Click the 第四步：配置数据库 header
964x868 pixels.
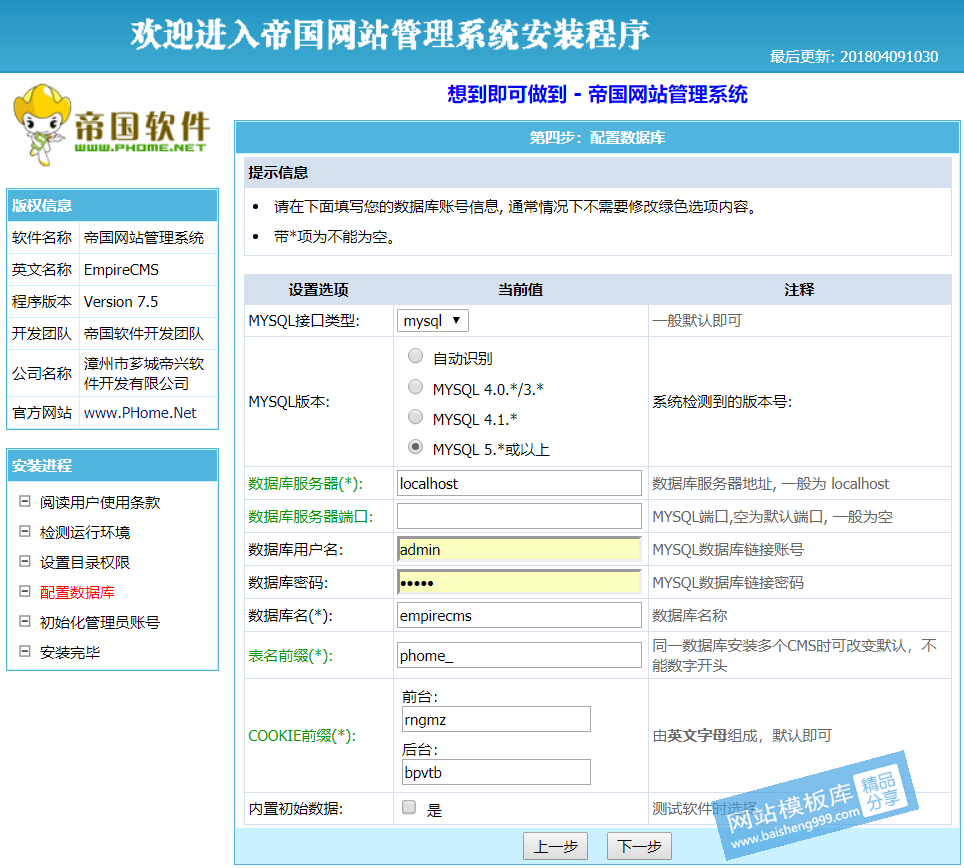[x=597, y=138]
